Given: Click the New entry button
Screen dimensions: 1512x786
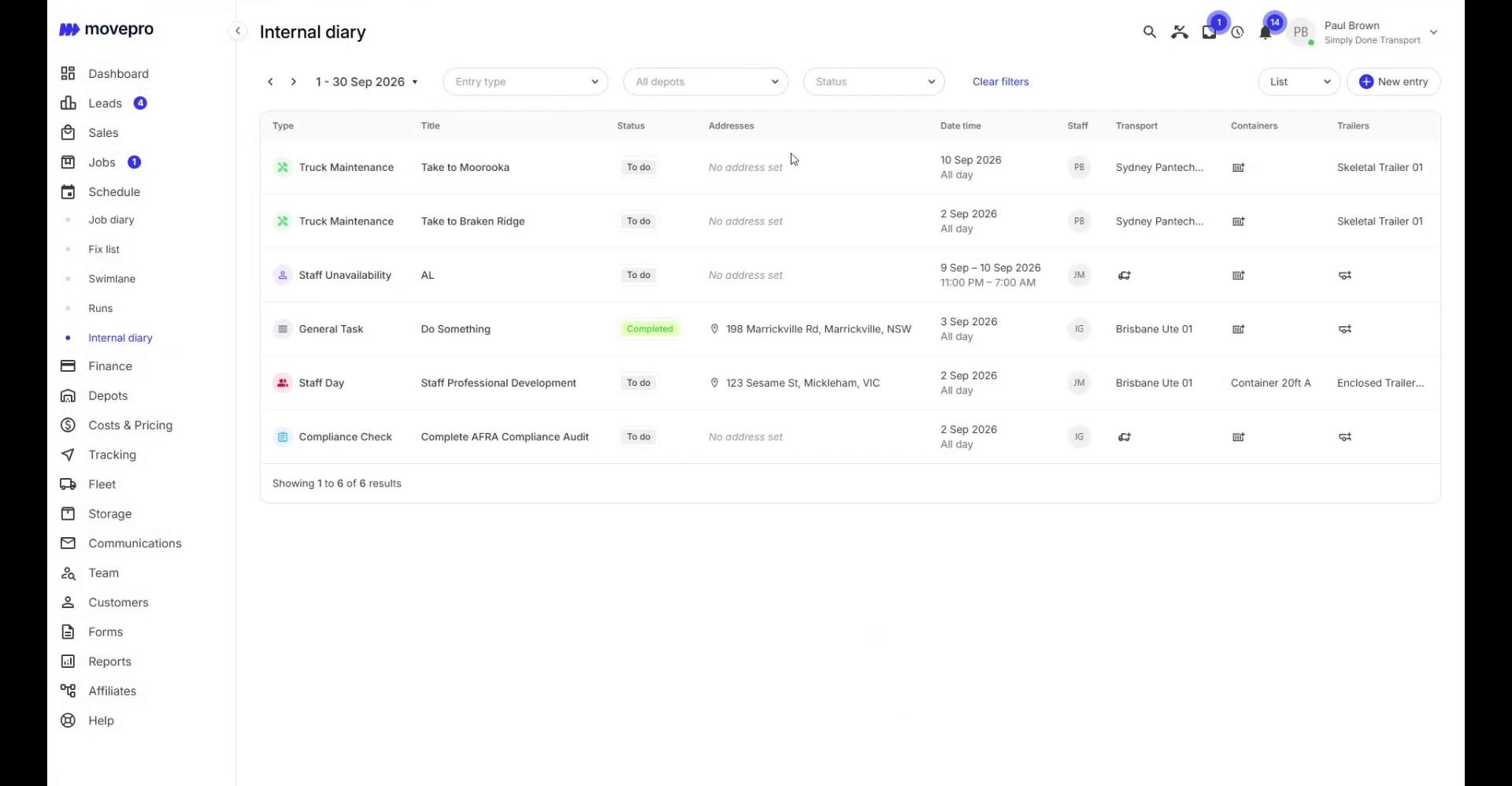Looking at the screenshot, I should [1394, 82].
